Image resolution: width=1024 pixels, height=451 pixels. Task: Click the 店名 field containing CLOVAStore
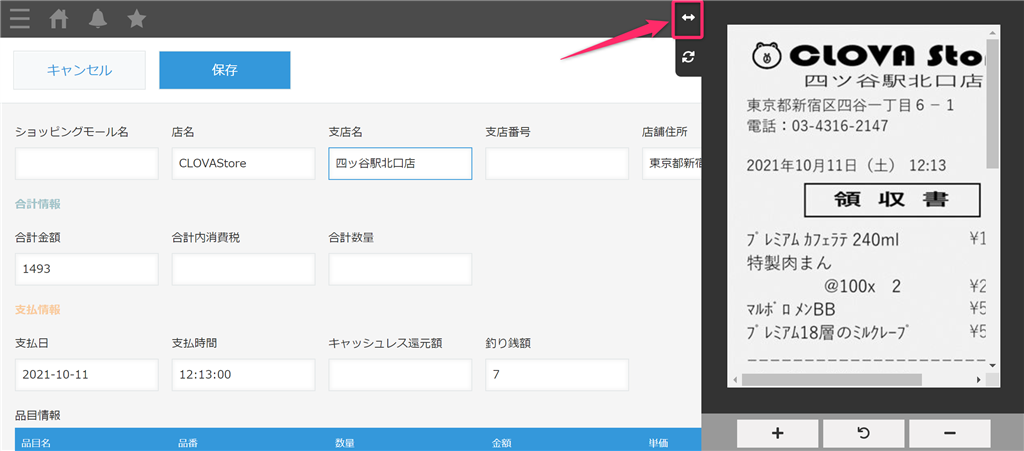pyautogui.click(x=244, y=164)
